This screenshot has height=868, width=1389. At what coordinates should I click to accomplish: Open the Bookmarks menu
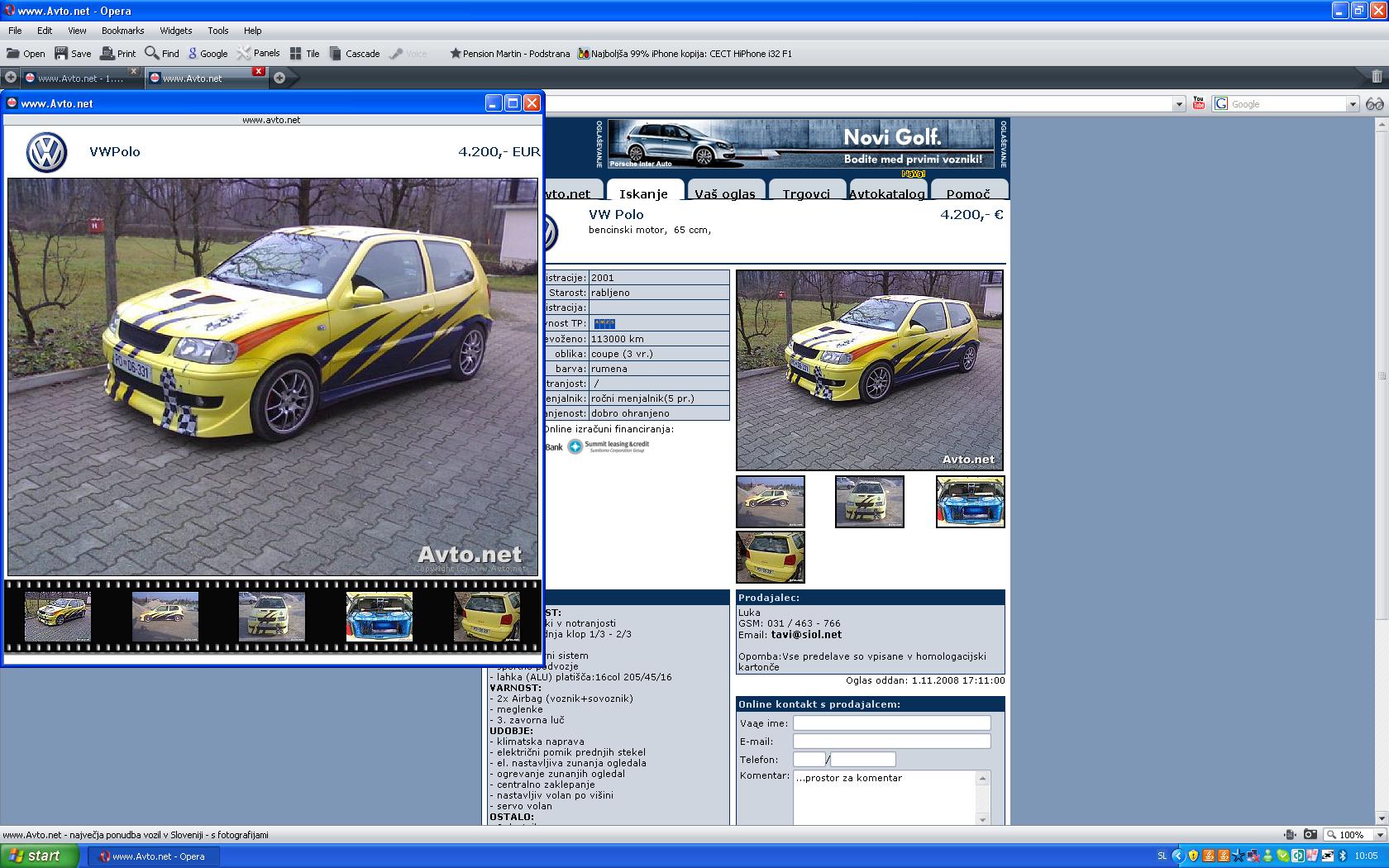coord(122,31)
